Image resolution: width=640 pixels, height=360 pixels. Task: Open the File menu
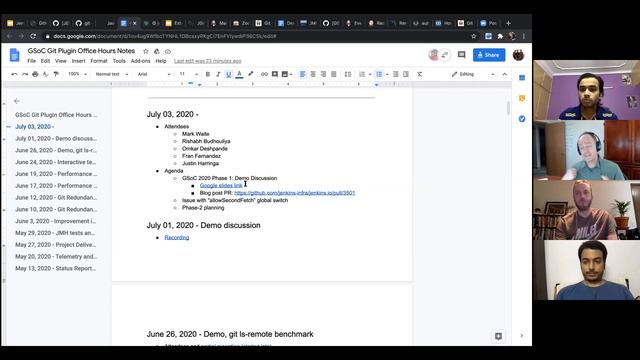[31, 61]
